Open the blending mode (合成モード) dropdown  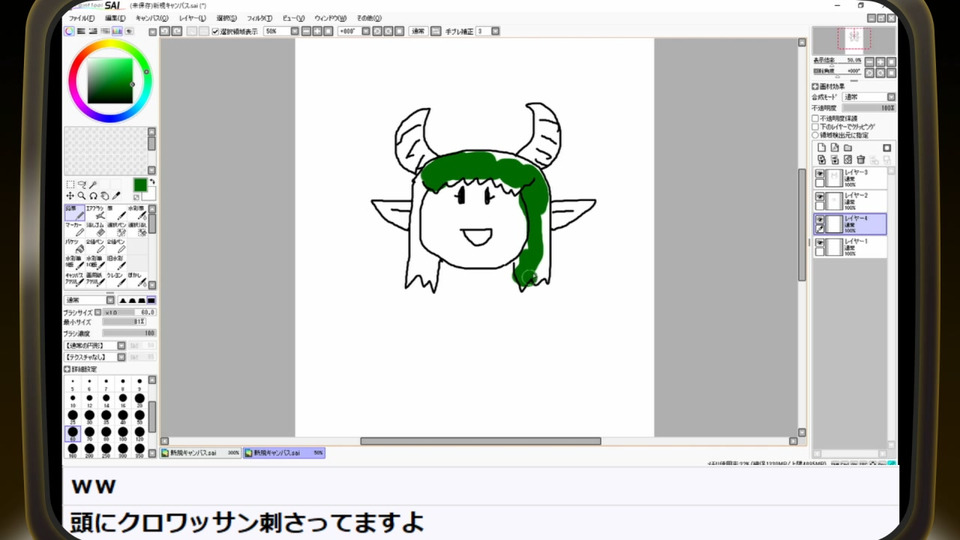point(891,97)
